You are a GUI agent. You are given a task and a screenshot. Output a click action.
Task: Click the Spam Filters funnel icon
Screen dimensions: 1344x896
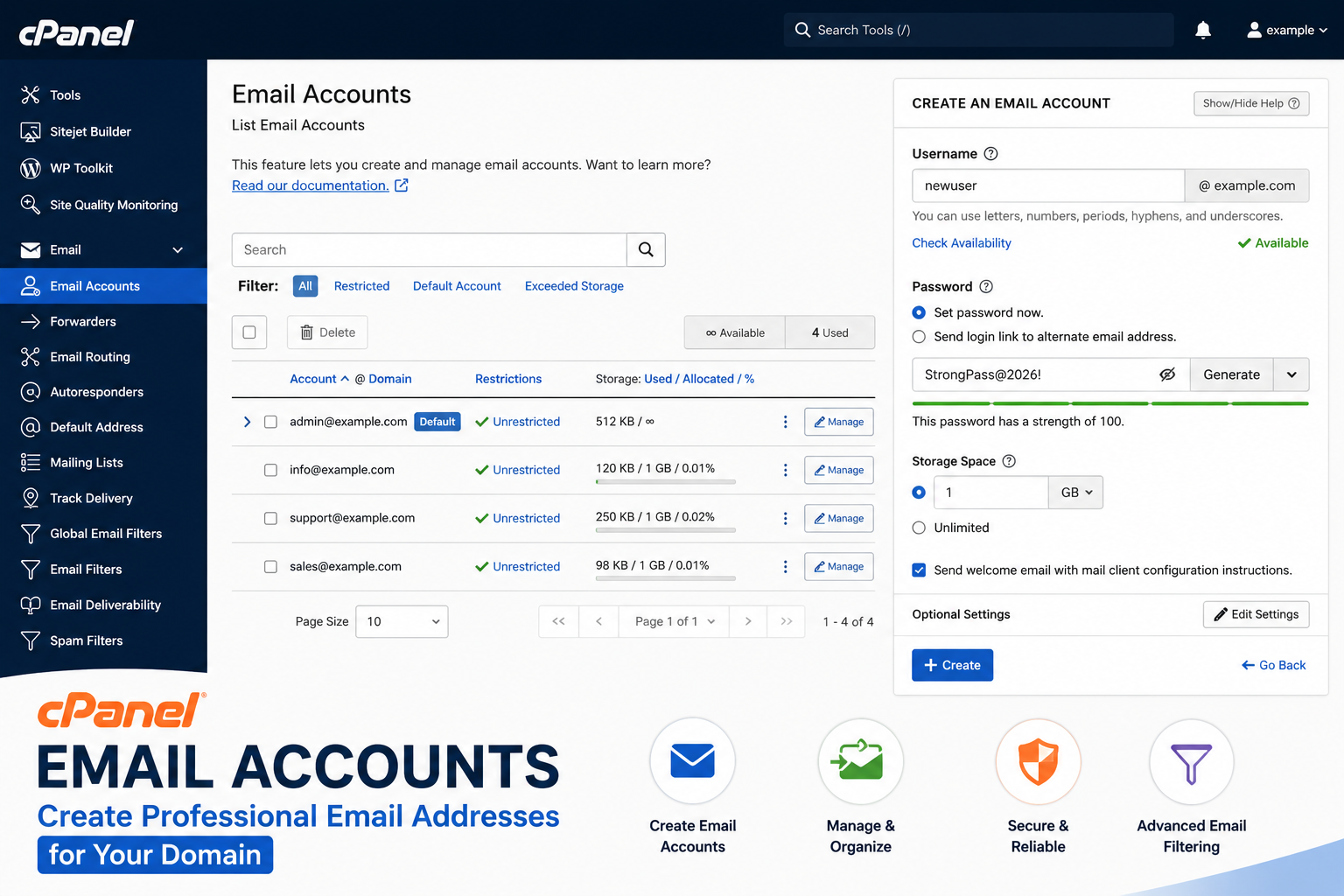pyautogui.click(x=31, y=640)
